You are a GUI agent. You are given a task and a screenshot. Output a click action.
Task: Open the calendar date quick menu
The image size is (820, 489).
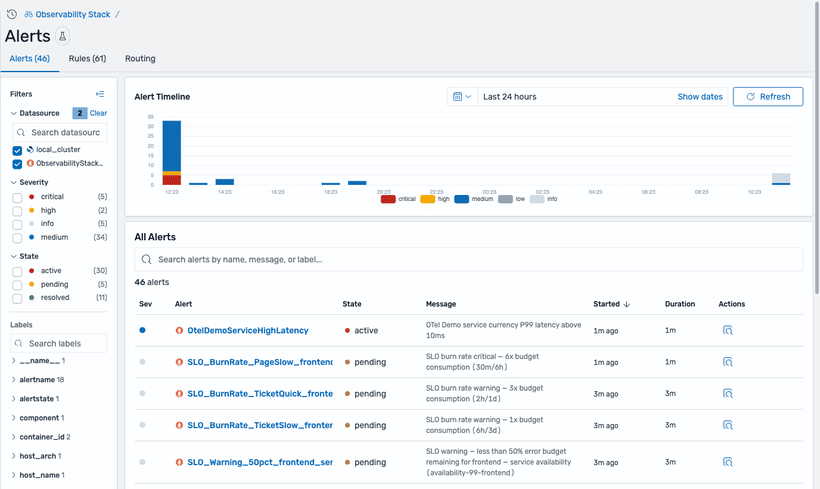pyautogui.click(x=462, y=97)
